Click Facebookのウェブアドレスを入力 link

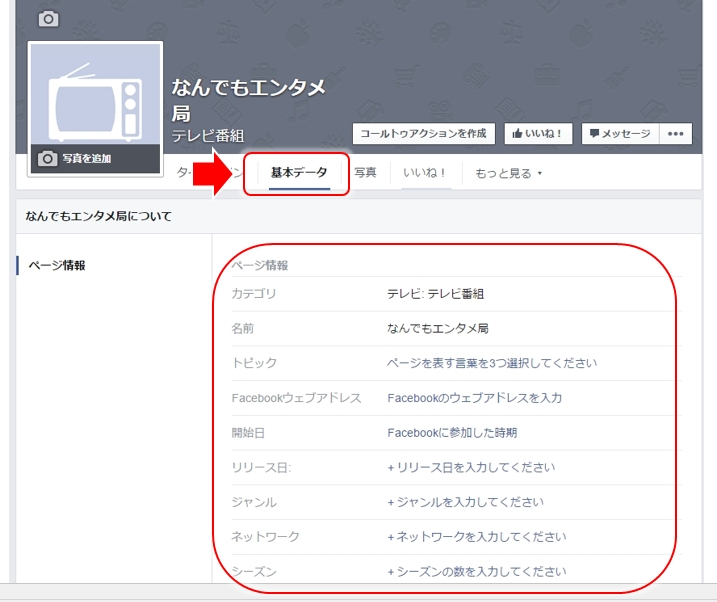point(475,398)
